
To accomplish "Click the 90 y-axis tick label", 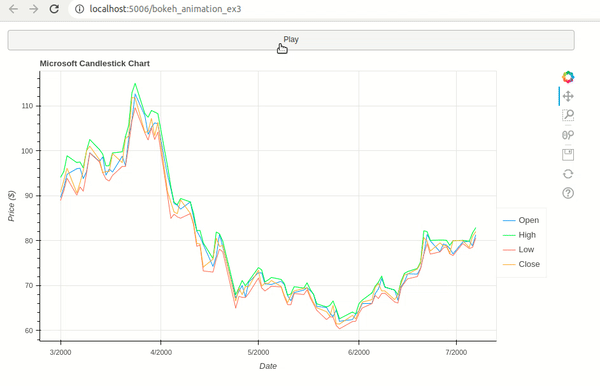I will click(x=29, y=196).
